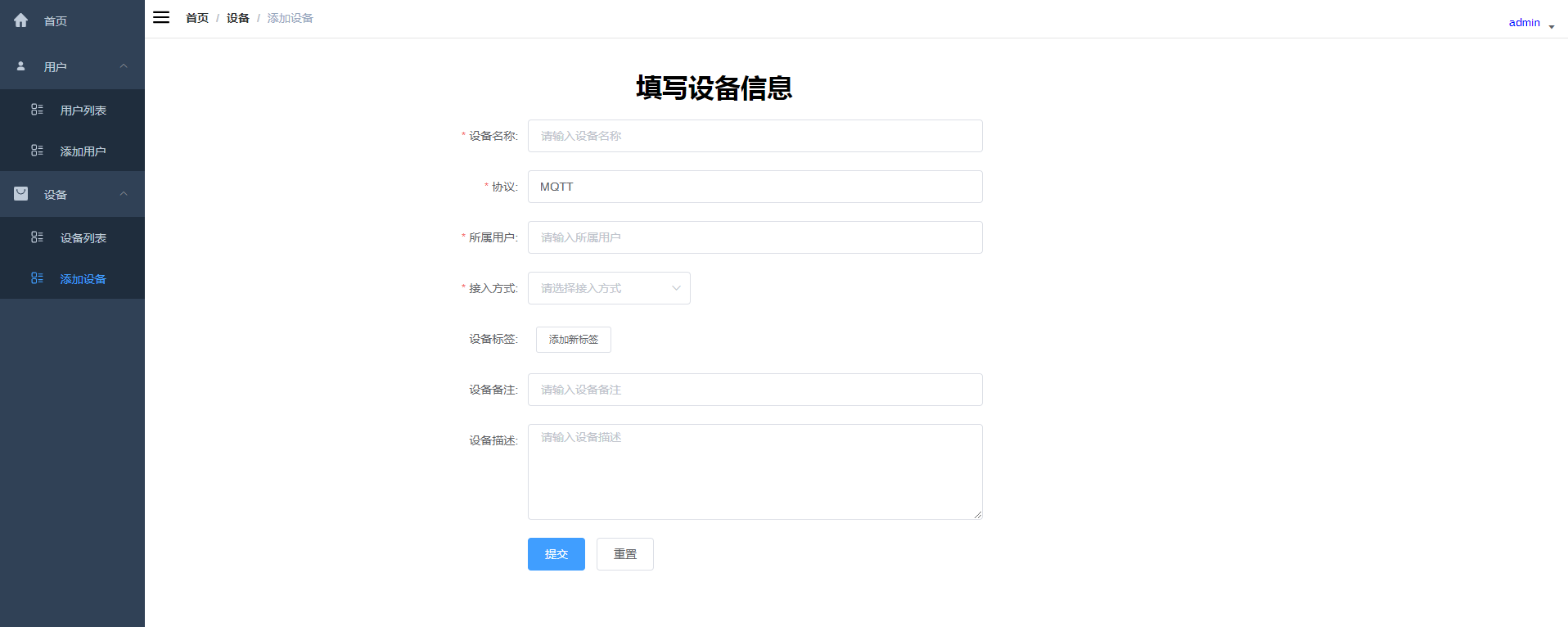Focus the 设备备注 input field
Screen dimensions: 1568x627
tap(755, 390)
